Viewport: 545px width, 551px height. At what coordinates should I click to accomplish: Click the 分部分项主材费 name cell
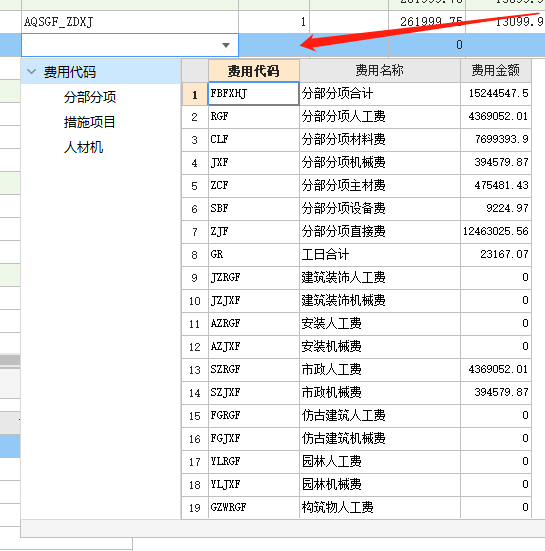379,186
